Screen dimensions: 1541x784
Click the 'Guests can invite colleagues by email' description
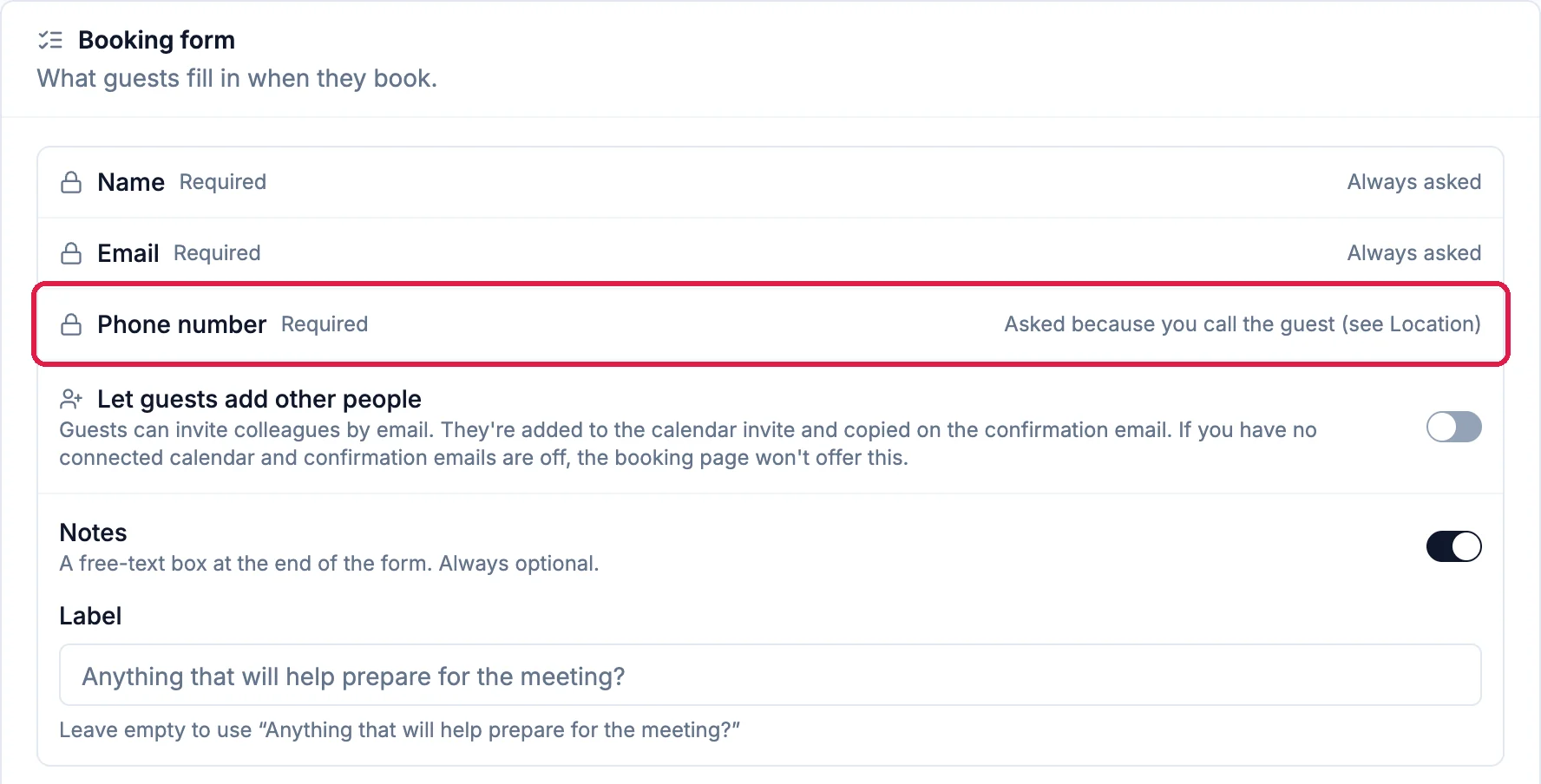688,444
